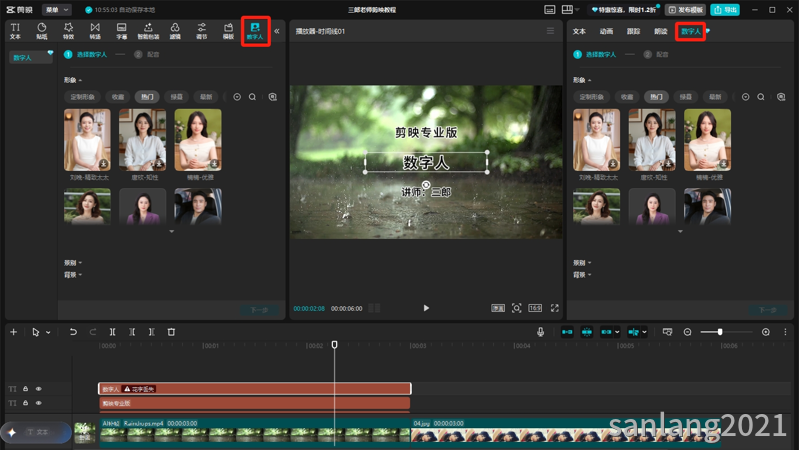799x450 pixels.
Task: Expand the 背景 section in right panel
Action: [x=582, y=275]
